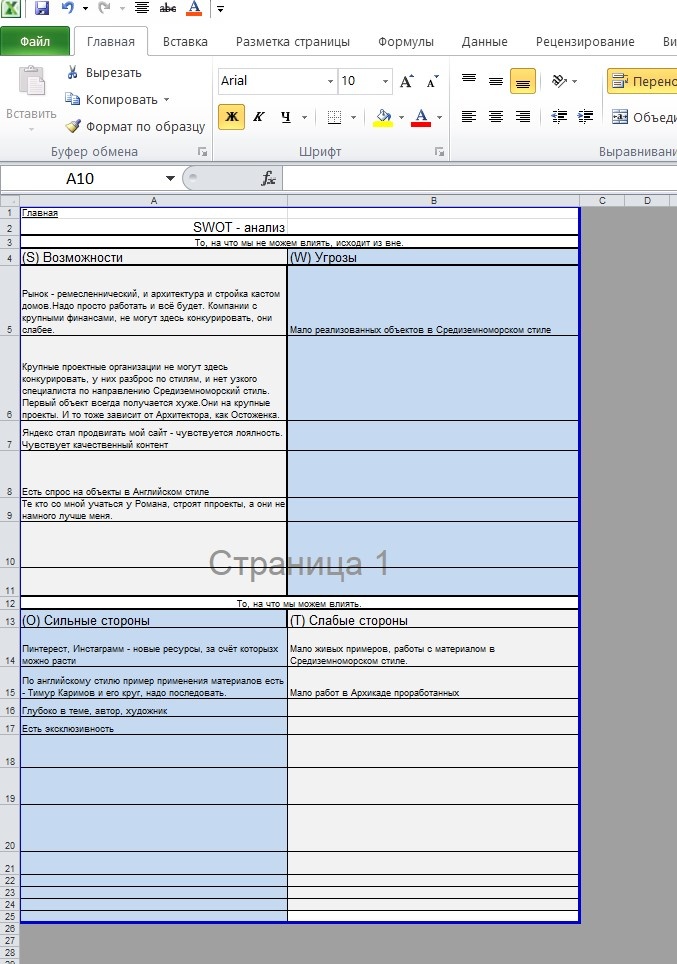Expand the Копировать dropdown arrow

coord(166,100)
